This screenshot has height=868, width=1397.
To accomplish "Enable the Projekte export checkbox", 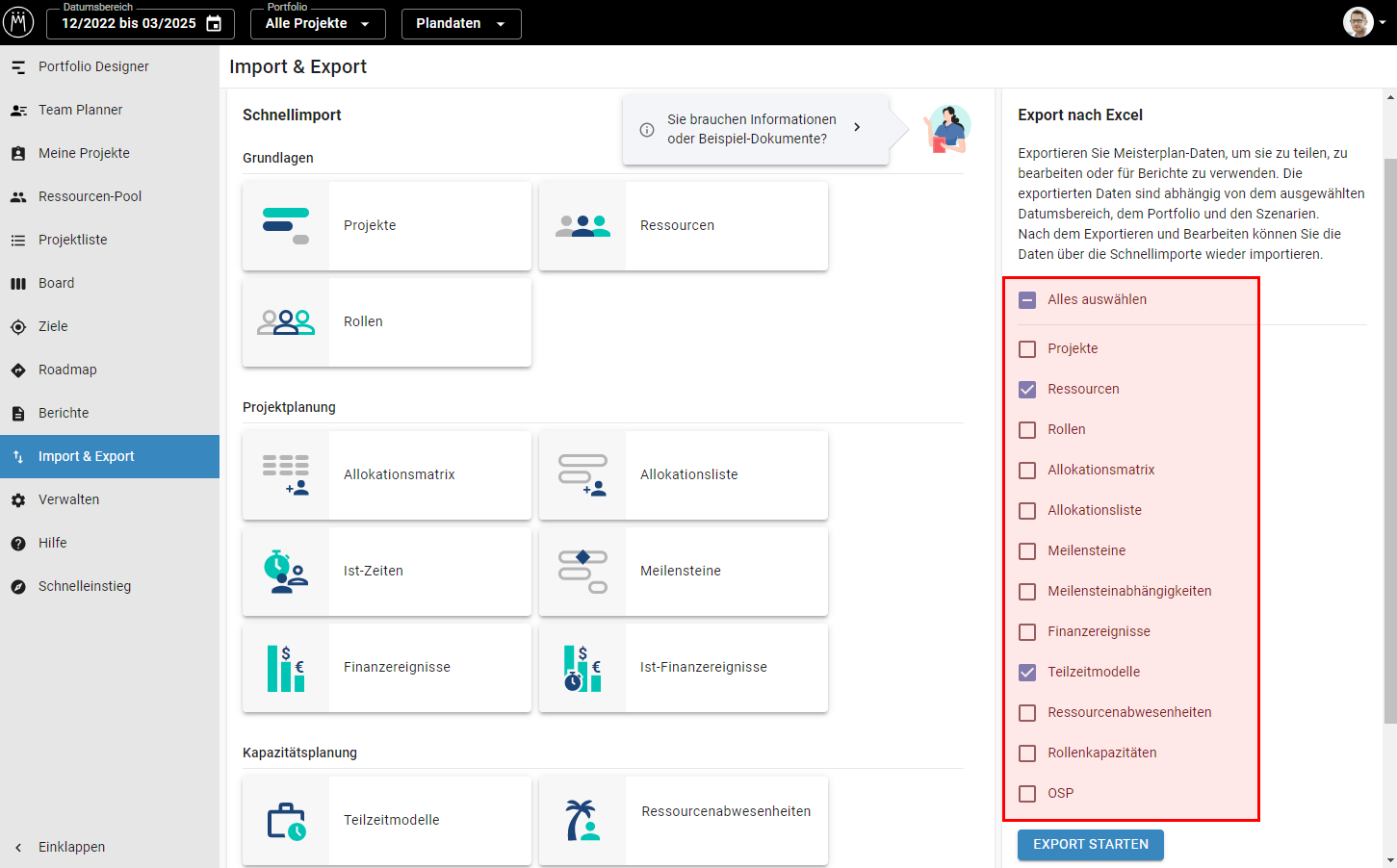I will pos(1027,349).
